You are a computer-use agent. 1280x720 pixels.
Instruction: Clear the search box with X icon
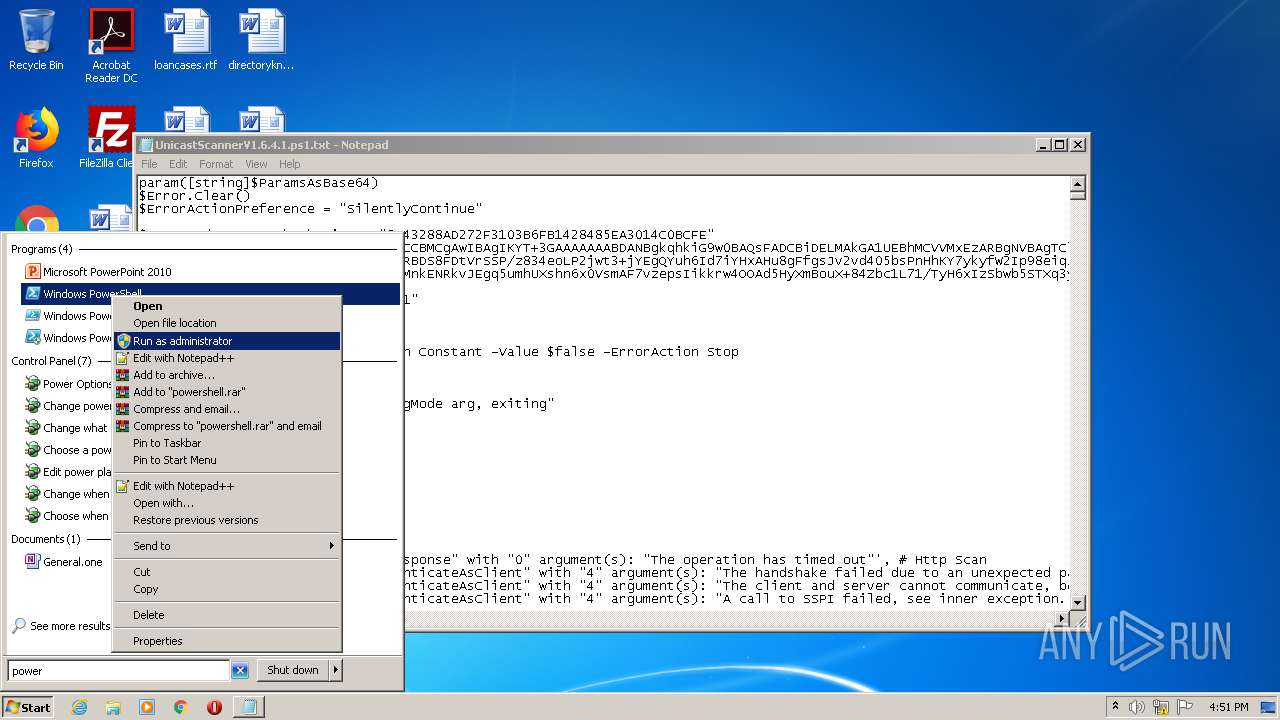[x=240, y=671]
